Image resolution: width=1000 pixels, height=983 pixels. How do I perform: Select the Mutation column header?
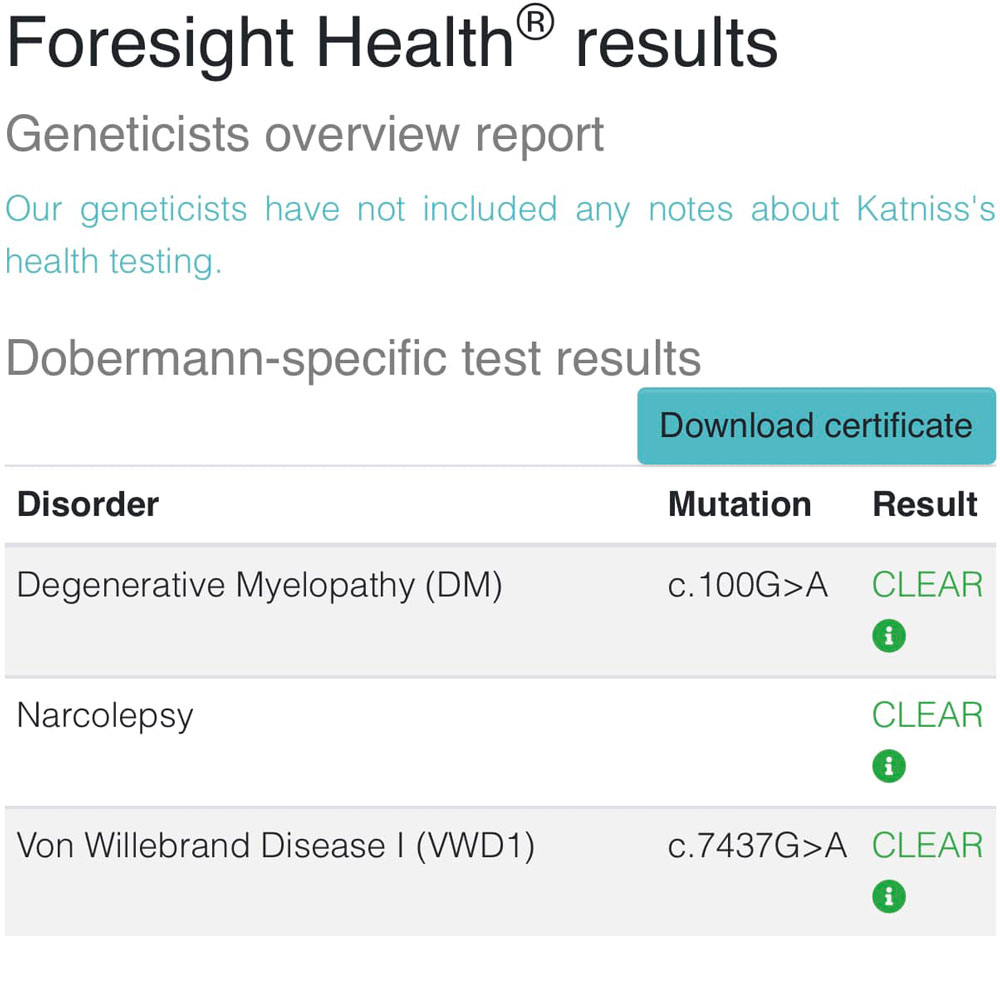(740, 505)
